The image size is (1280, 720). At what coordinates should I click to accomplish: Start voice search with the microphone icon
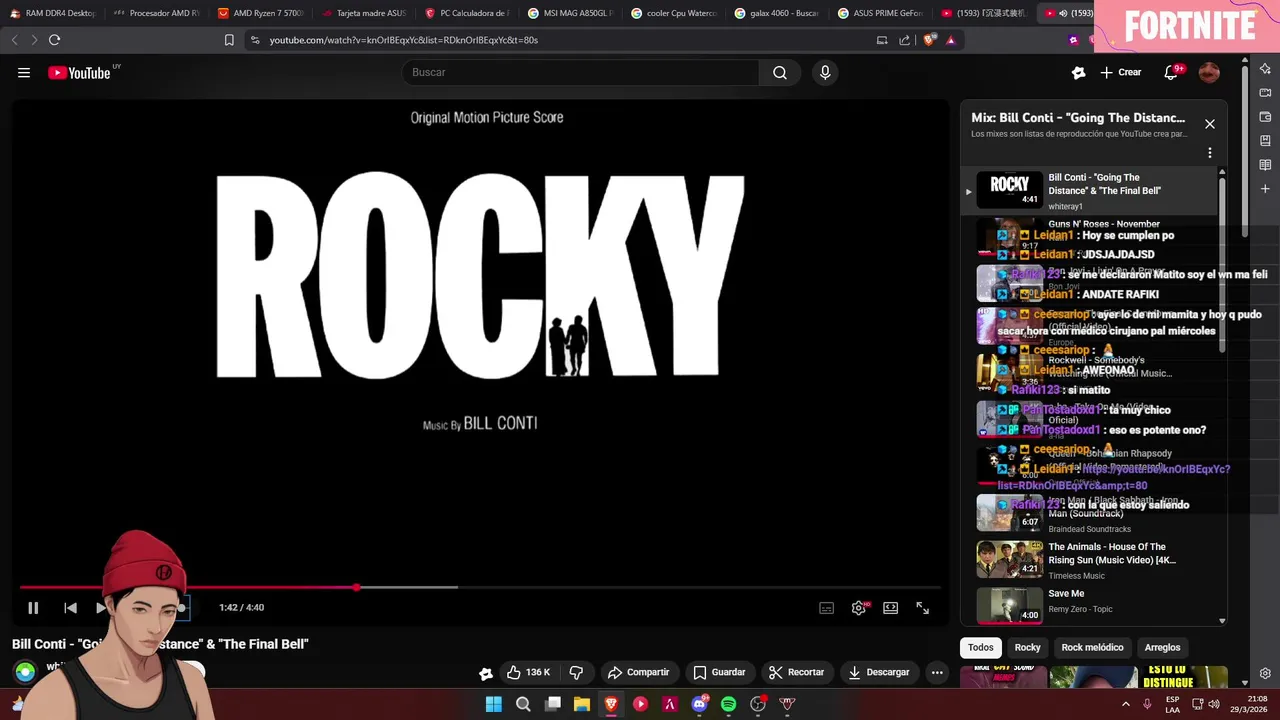825,72
